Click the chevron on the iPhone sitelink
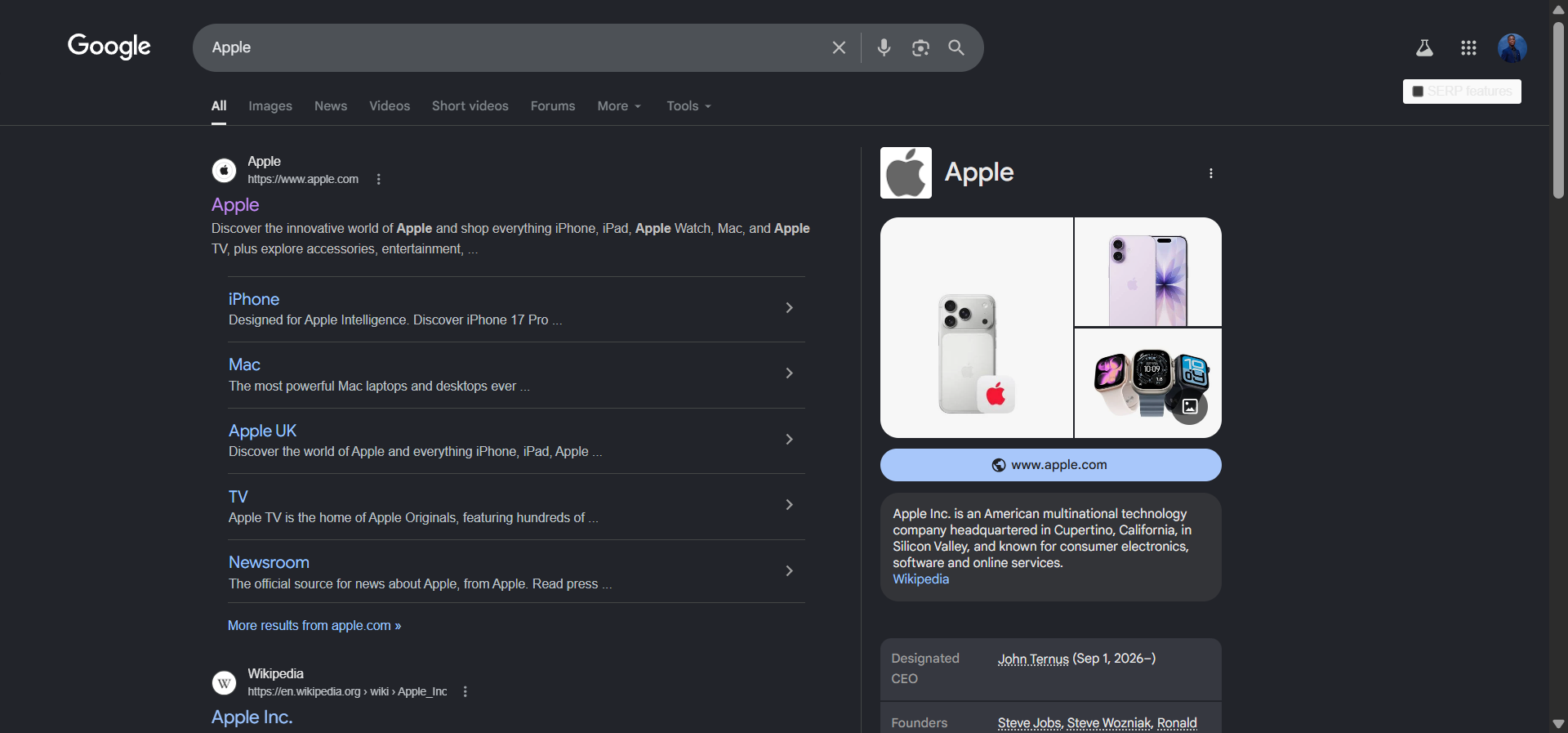The width and height of the screenshot is (1568, 733). tap(789, 308)
